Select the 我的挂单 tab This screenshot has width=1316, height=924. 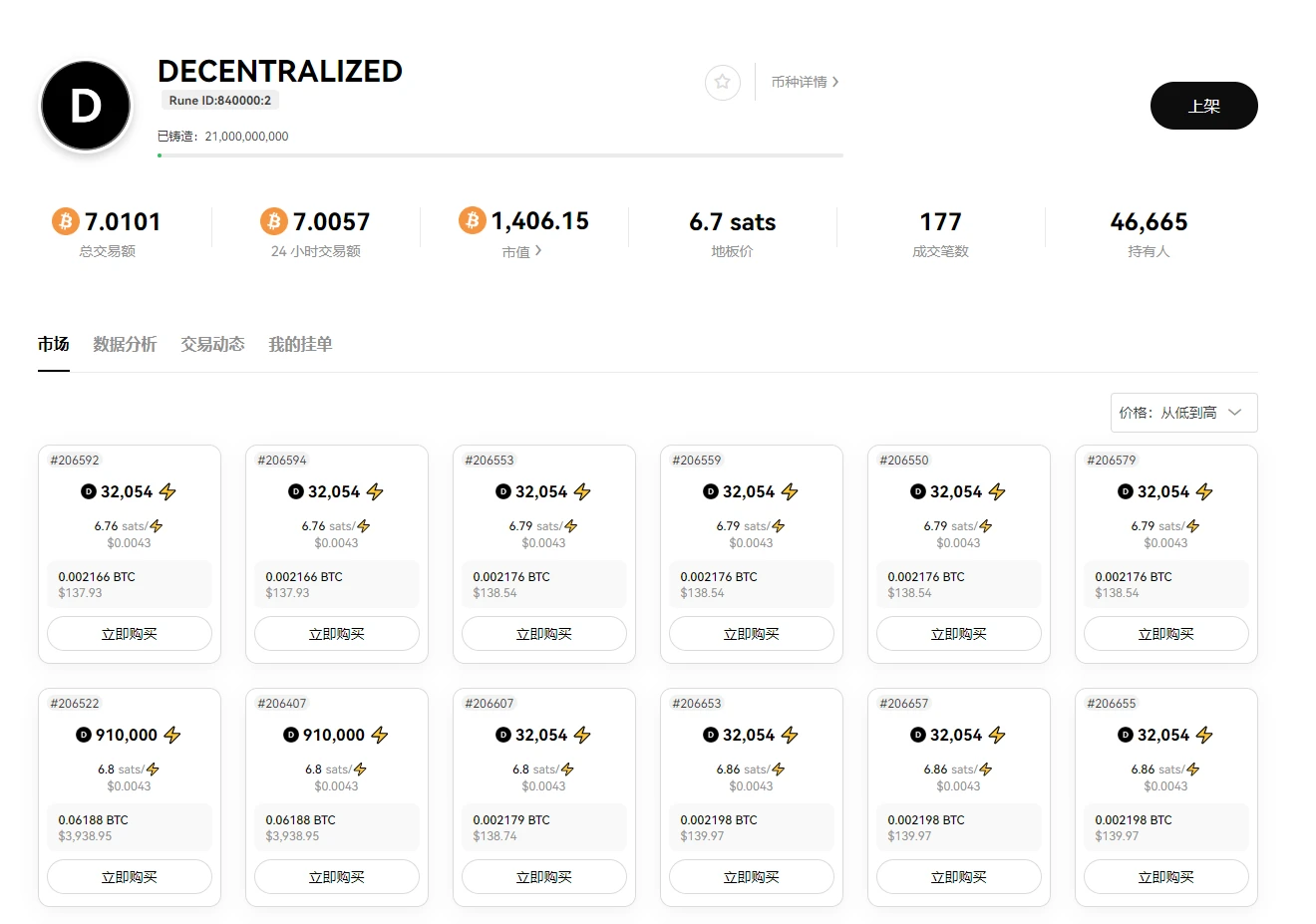(300, 344)
